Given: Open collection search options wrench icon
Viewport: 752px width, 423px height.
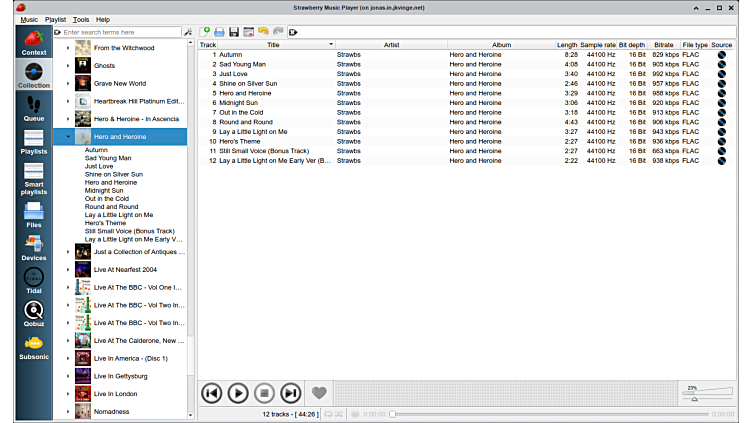Looking at the screenshot, I should tap(188, 32).
